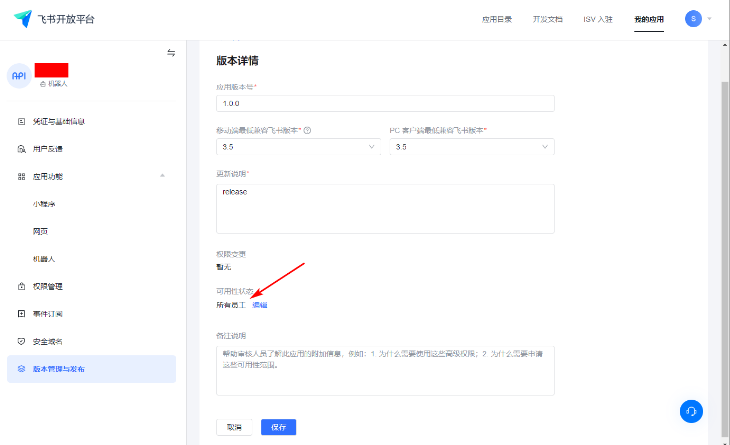Open the PC client minimum version dropdown
The height and width of the screenshot is (445, 730).
472,147
